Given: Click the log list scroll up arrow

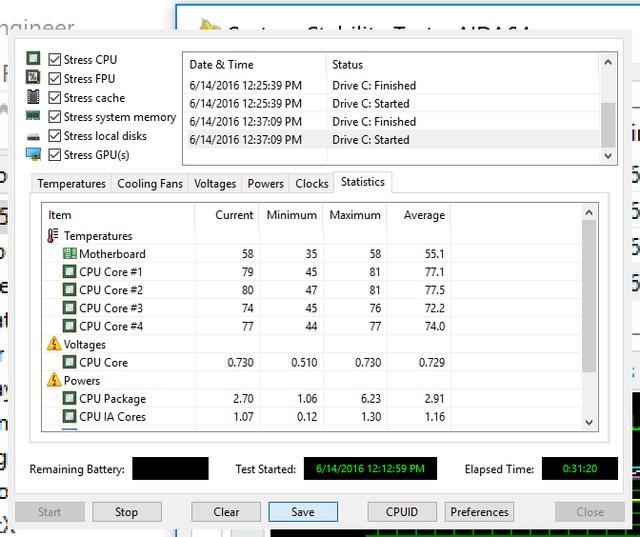Looking at the screenshot, I should click(x=608, y=62).
